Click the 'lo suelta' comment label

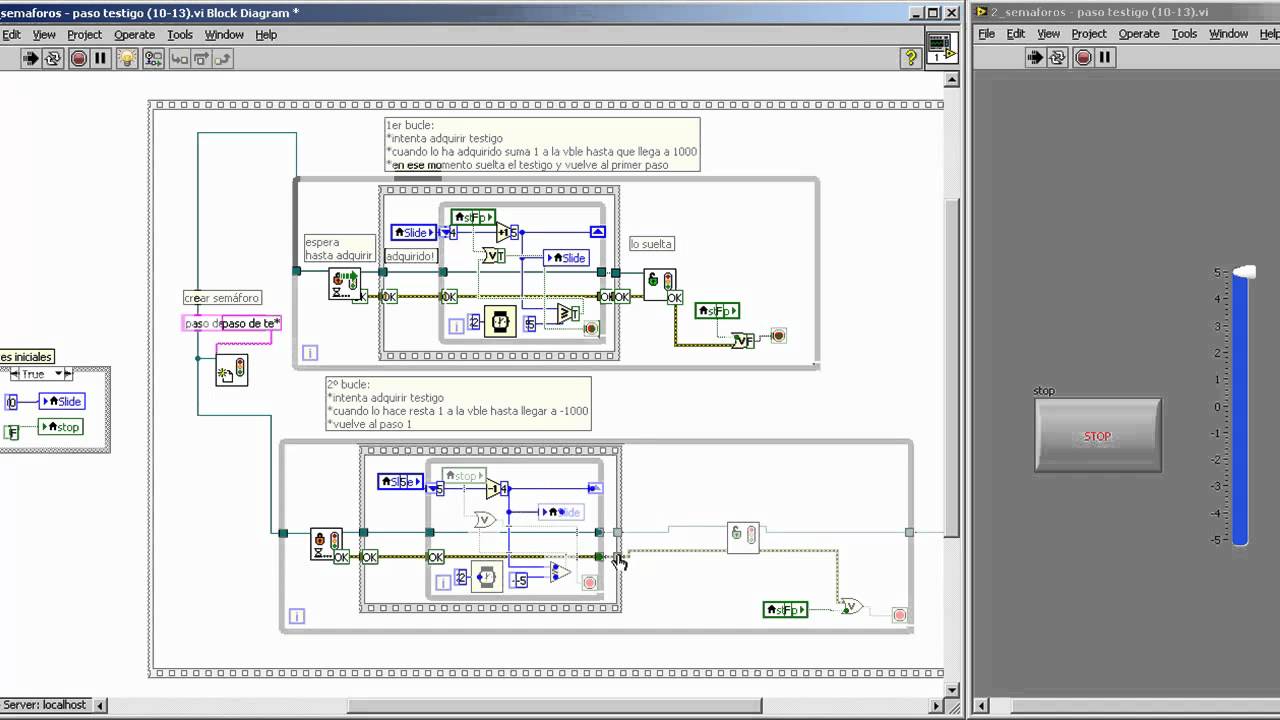(651, 244)
